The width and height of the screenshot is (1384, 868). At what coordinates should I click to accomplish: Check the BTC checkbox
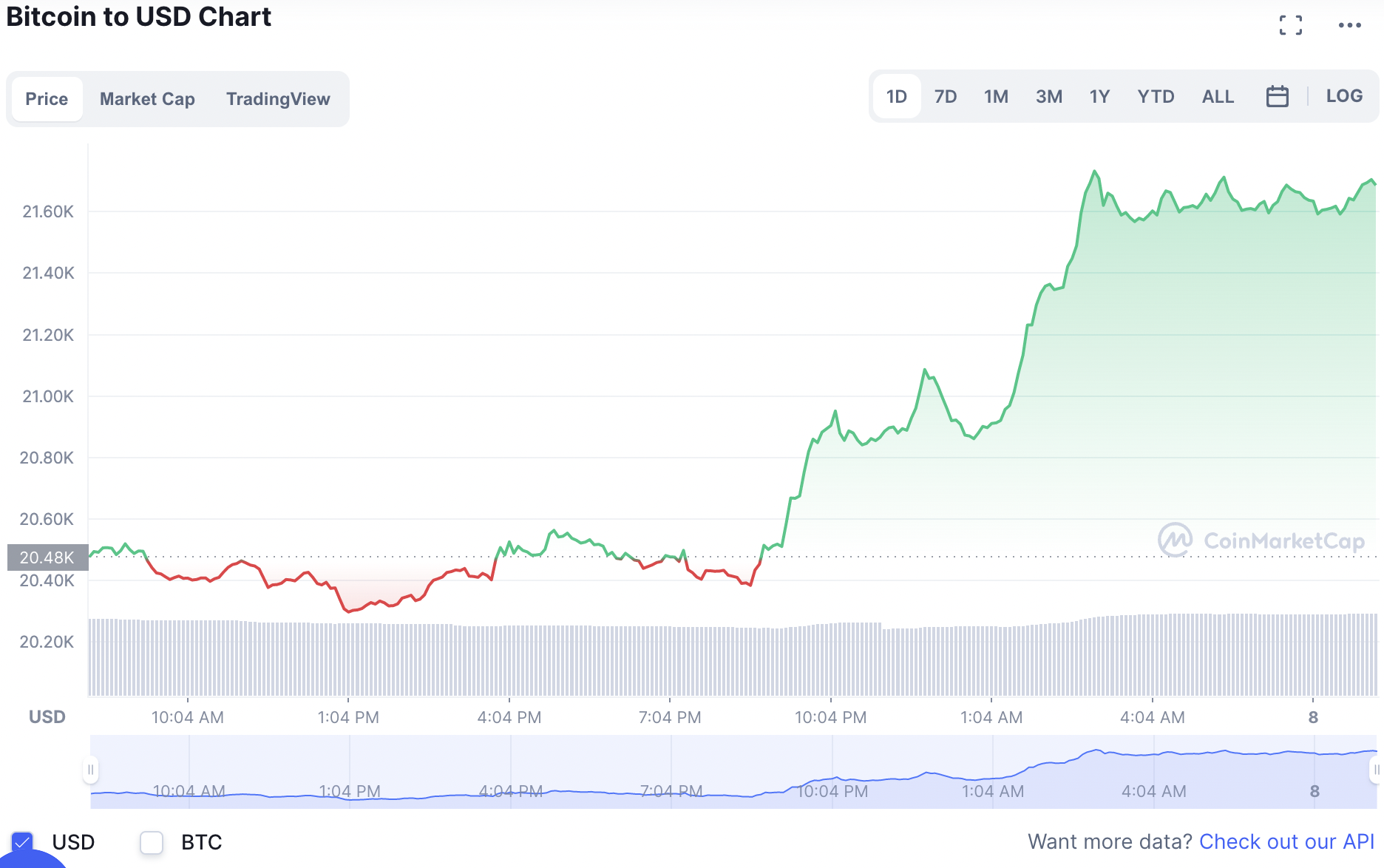[152, 842]
